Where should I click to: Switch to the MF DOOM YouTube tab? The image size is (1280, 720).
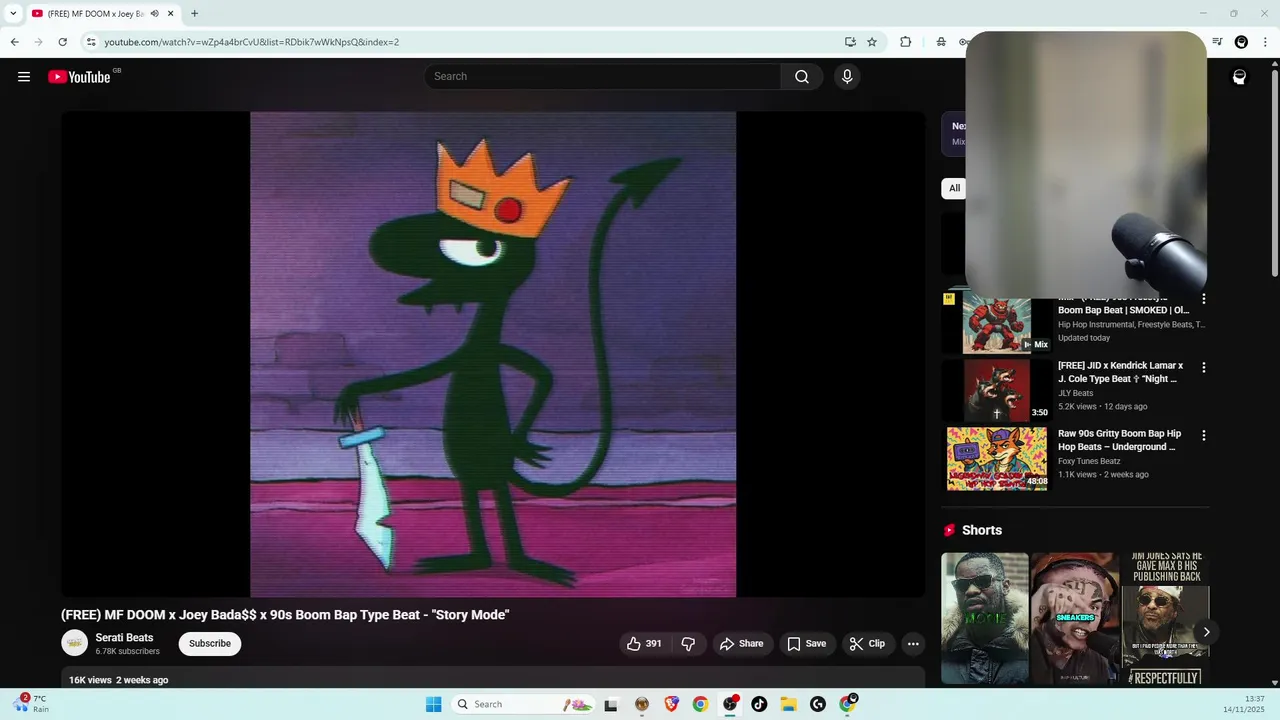pyautogui.click(x=96, y=14)
